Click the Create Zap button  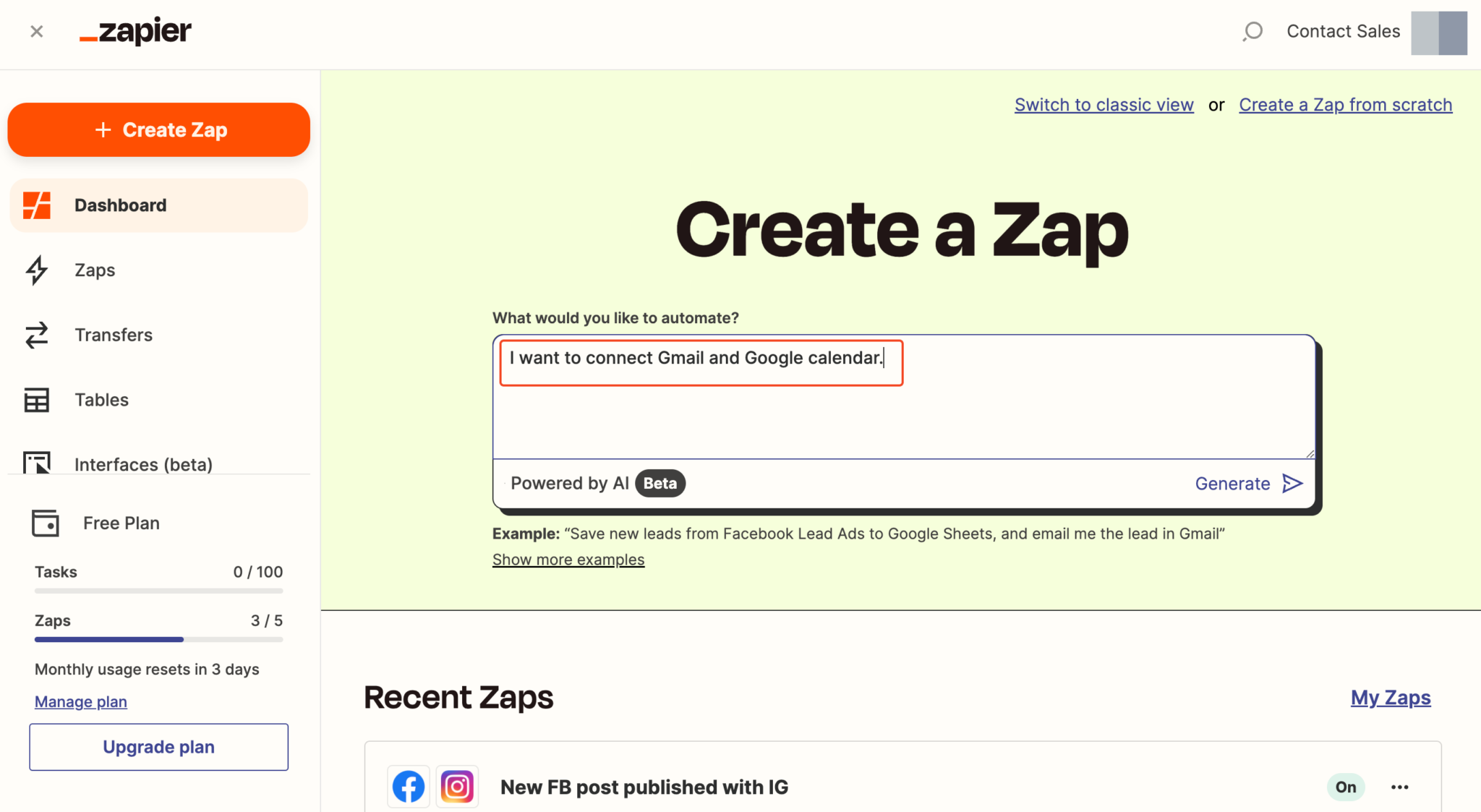pyautogui.click(x=158, y=129)
